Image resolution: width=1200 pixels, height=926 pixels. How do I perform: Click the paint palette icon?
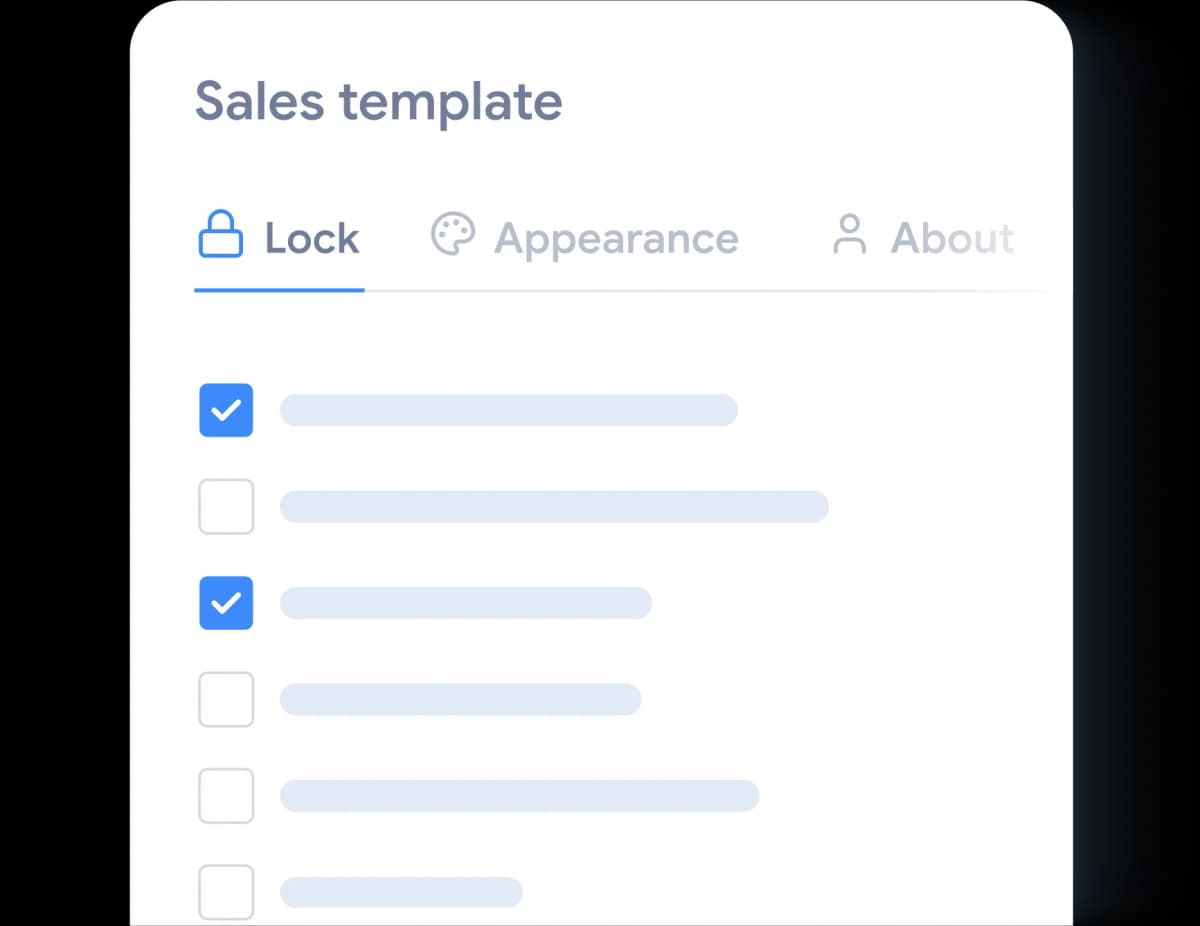point(453,235)
